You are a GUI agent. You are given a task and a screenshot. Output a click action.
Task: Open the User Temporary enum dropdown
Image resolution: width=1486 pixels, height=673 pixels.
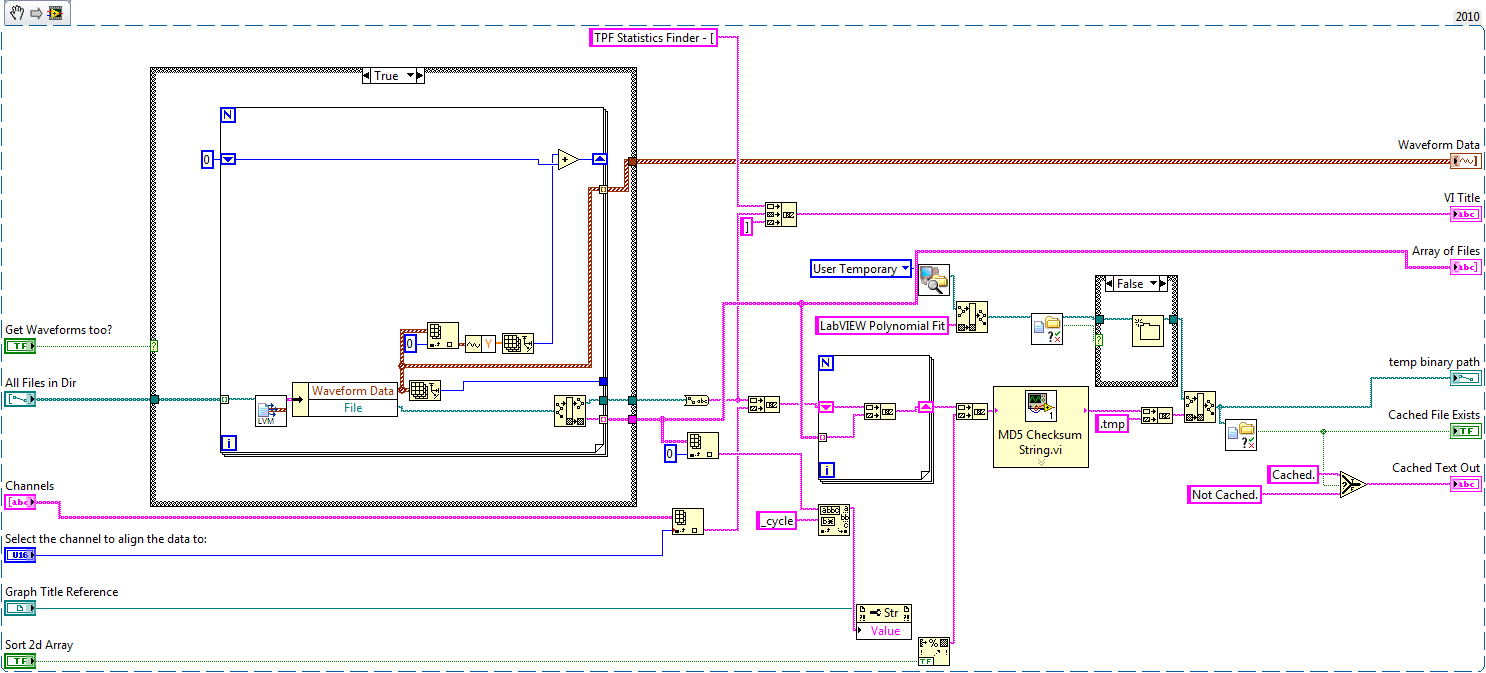click(x=906, y=269)
